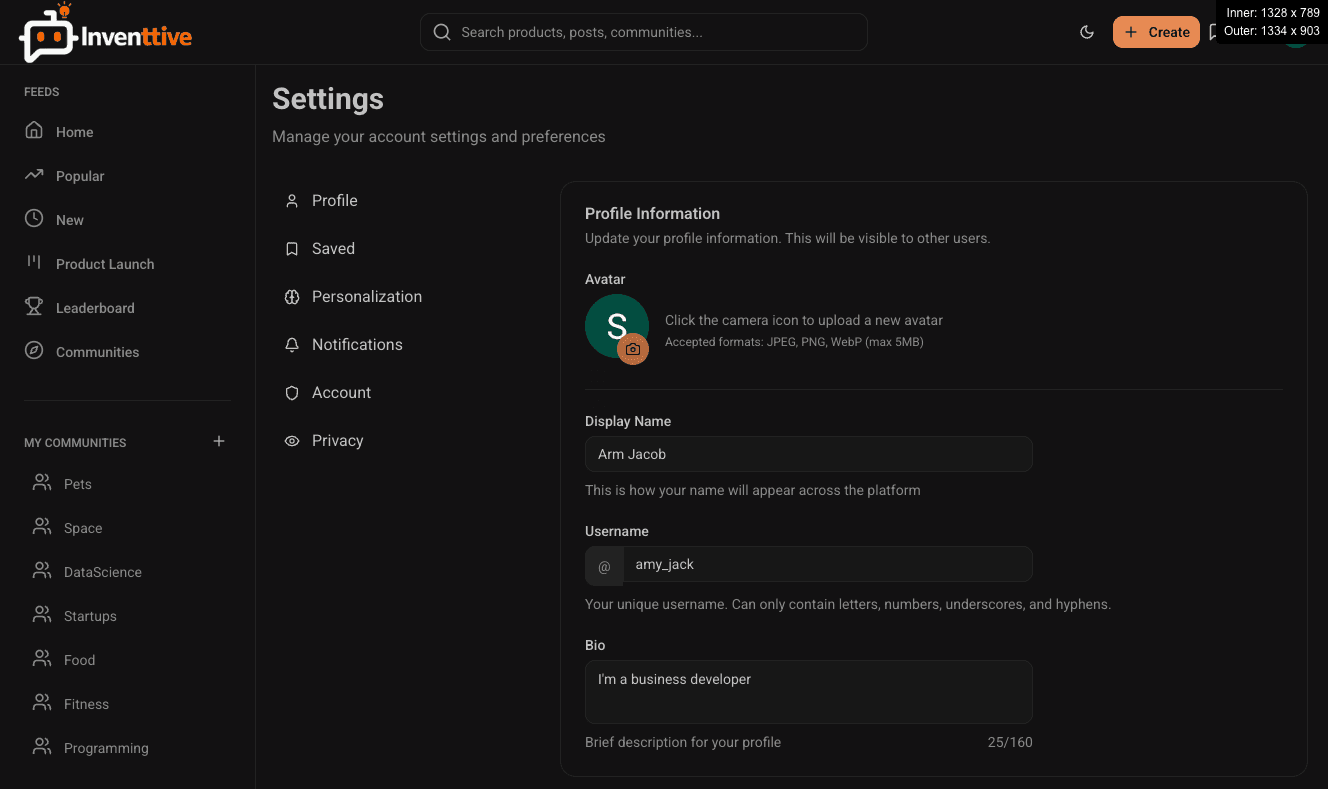
Task: Go to the Communities compass item
Action: [x=97, y=352]
